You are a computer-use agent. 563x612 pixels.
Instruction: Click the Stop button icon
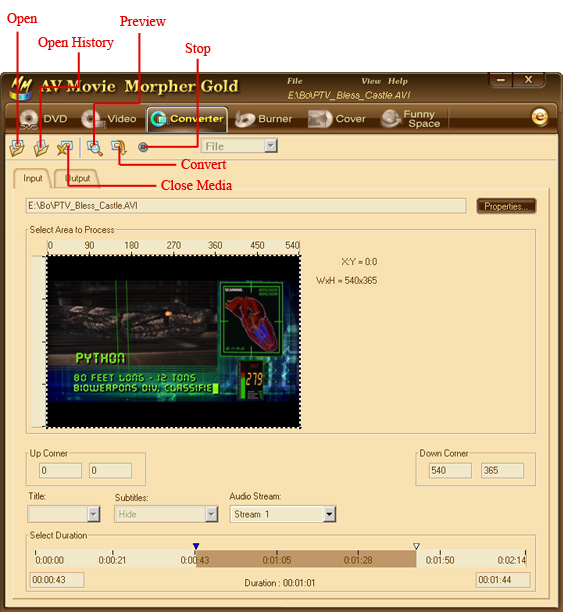143,147
